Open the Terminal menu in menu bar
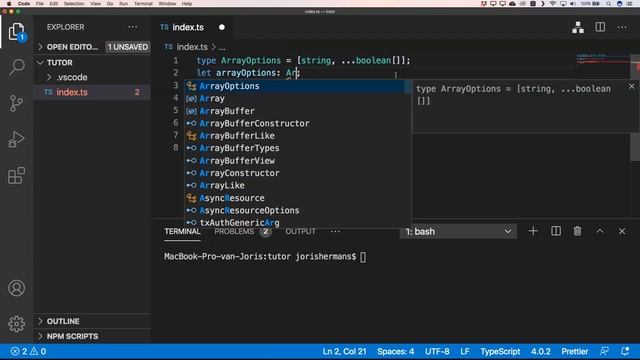Viewport: 640px width, 360px height. pos(143,4)
